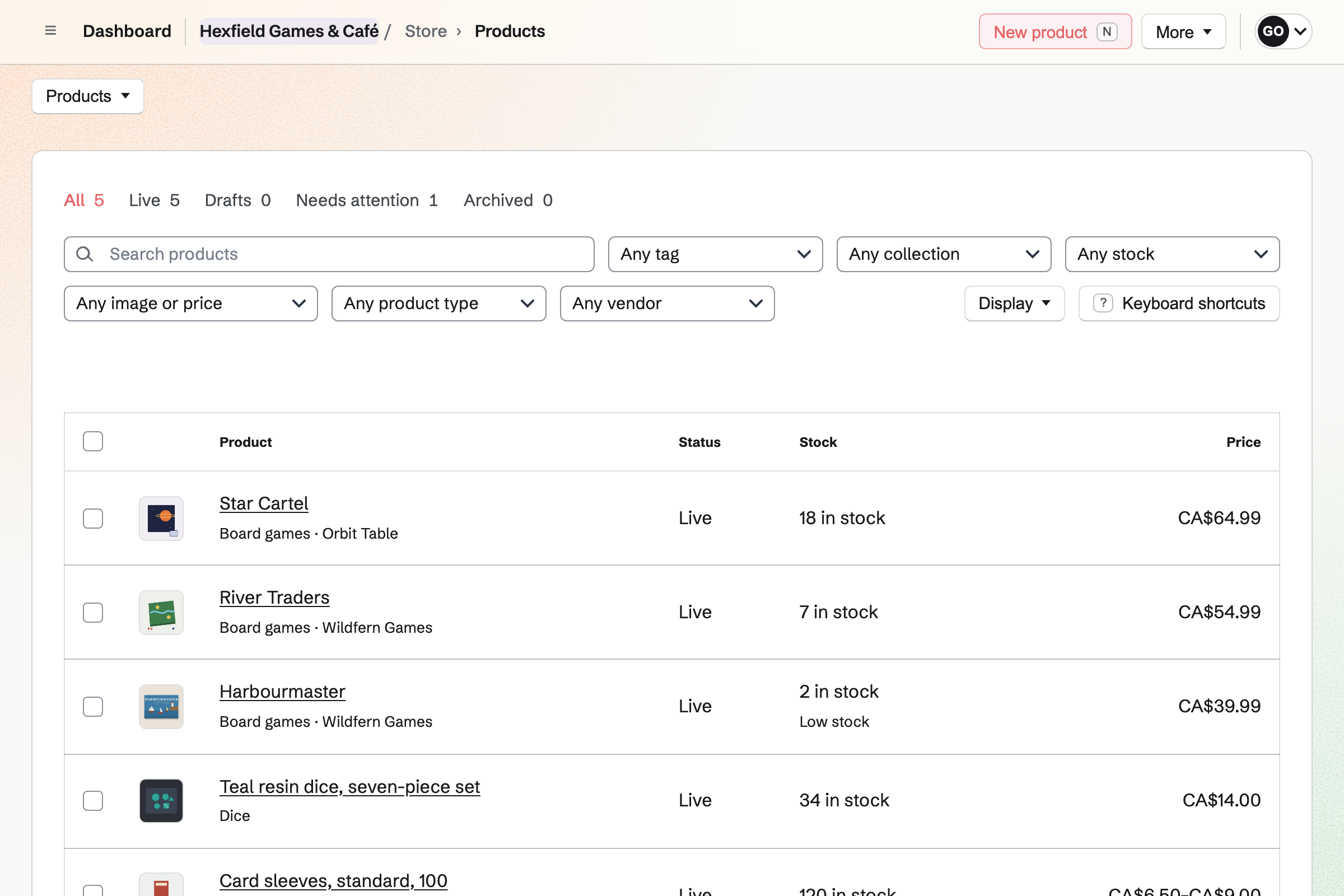Select the River Traders row checkbox
This screenshot has height=896, width=1344.
(x=92, y=613)
